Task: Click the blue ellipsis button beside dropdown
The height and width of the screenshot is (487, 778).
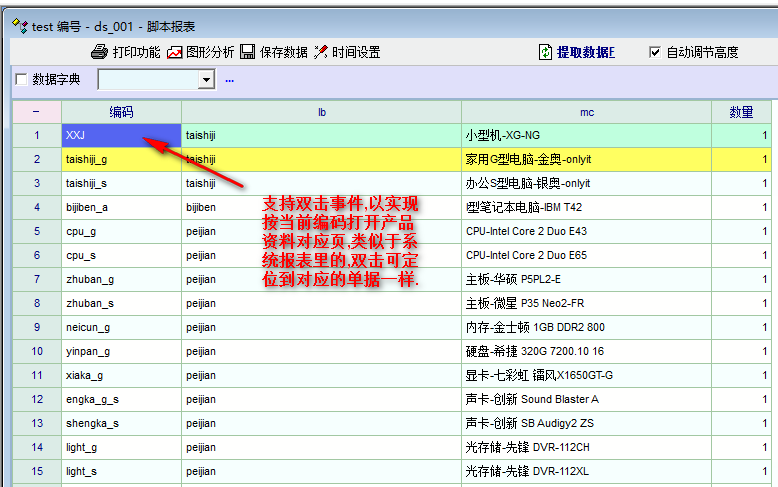Action: (229, 80)
